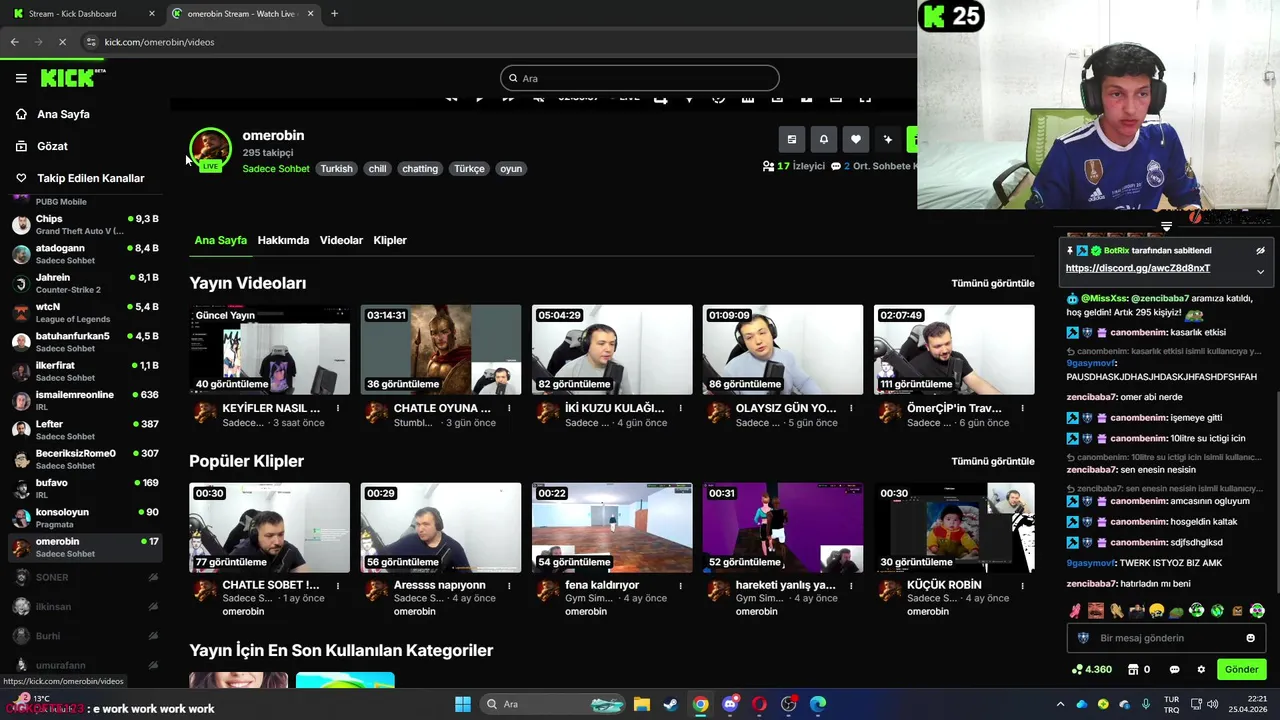Open wtcN channel in the sidebar
The width and height of the screenshot is (1280, 720).
coord(84,312)
